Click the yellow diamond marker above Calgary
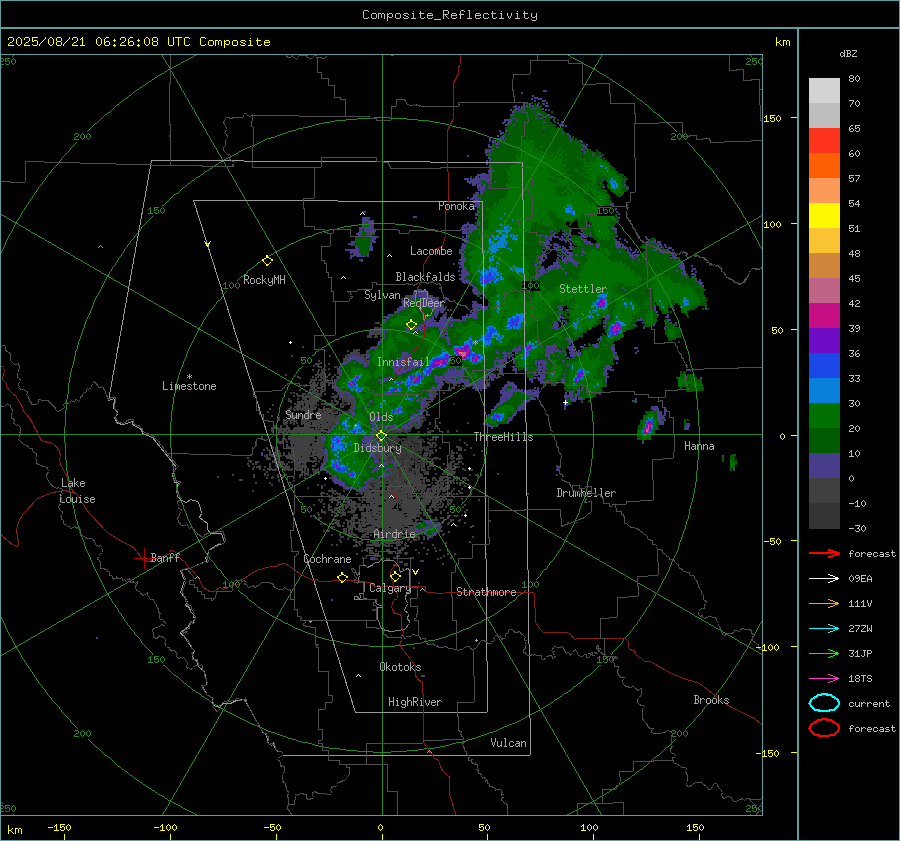 tap(395, 576)
